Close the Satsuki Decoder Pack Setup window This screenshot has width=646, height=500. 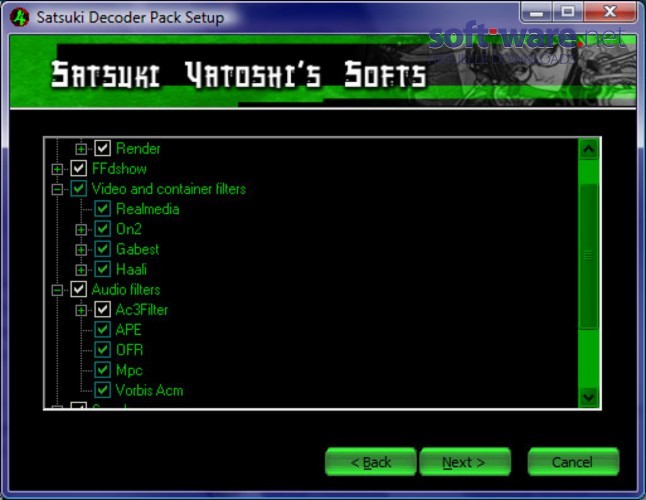click(609, 12)
